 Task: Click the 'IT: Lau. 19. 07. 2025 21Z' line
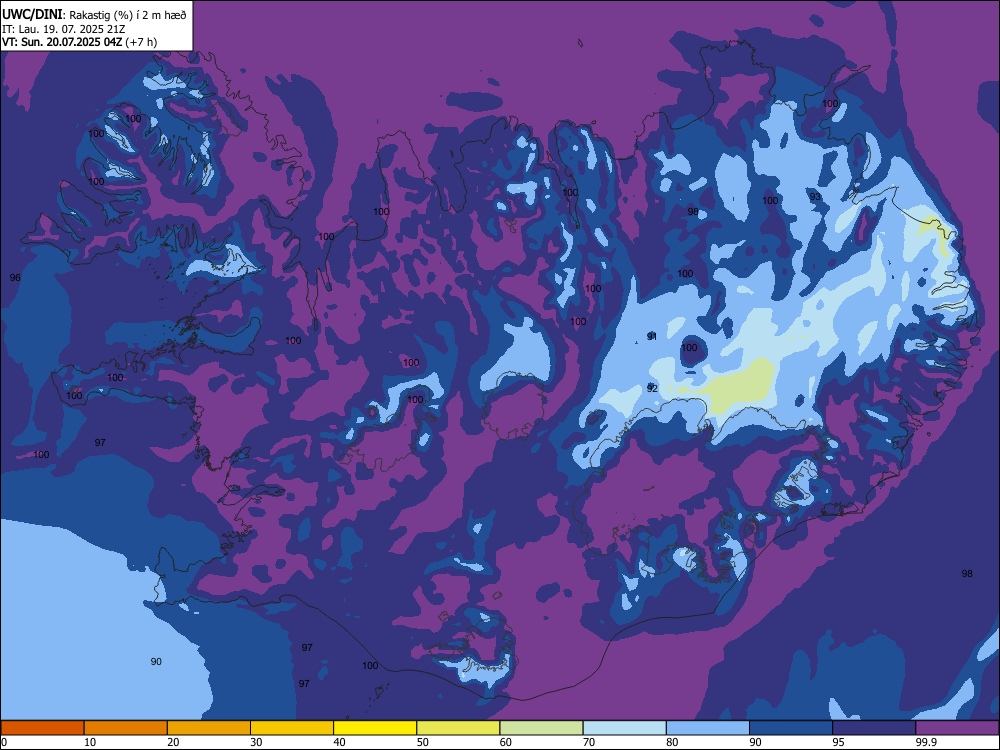[64, 29]
